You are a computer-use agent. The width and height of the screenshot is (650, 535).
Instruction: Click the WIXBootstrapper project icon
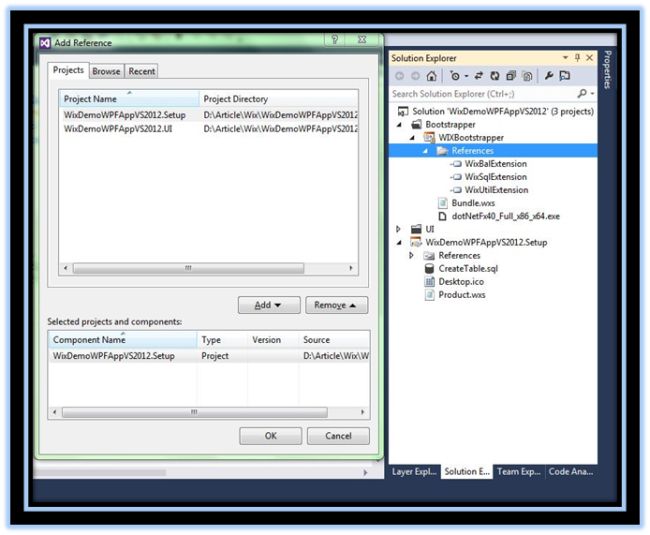click(429, 137)
